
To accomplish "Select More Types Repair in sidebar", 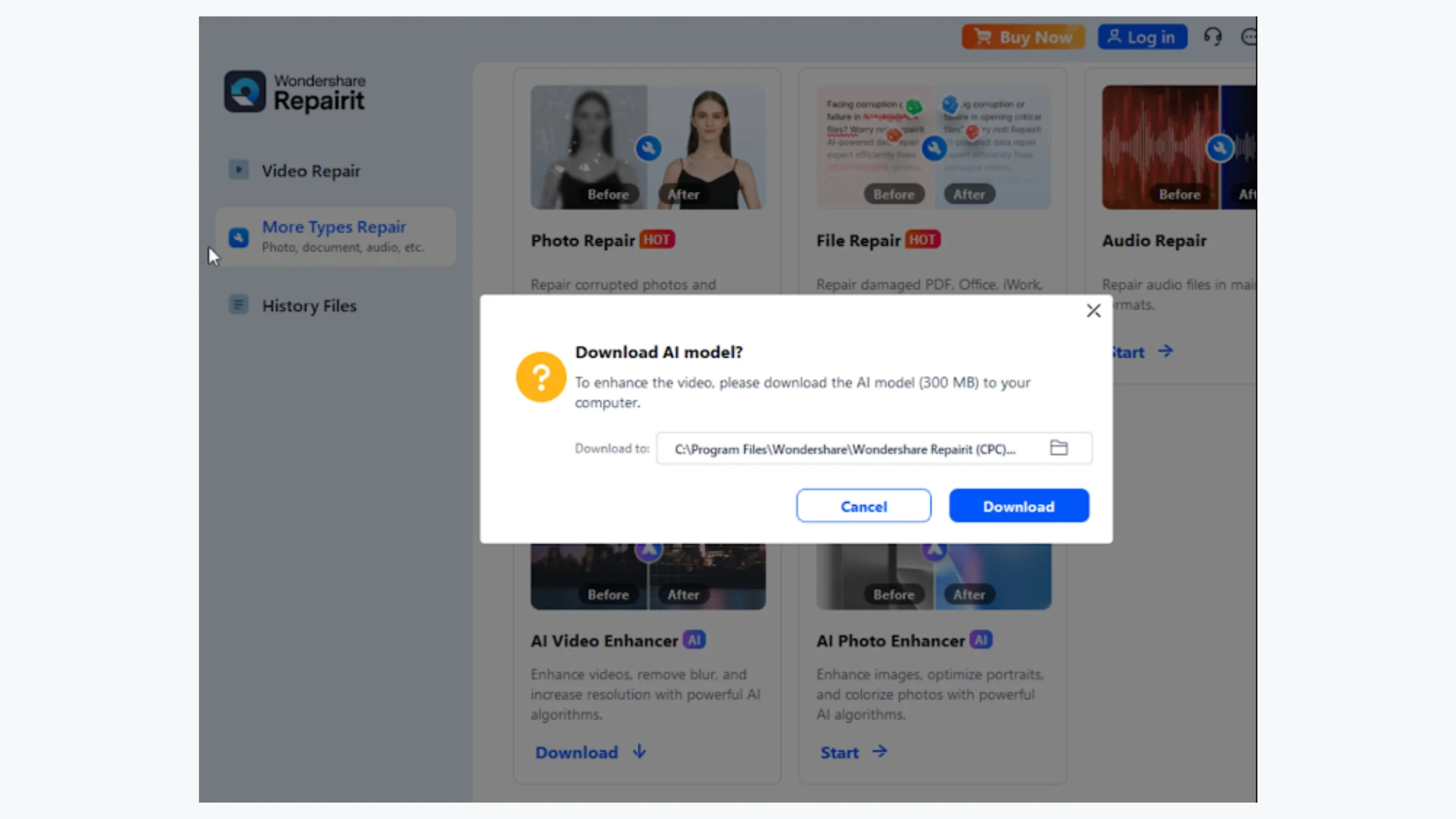I will point(335,237).
